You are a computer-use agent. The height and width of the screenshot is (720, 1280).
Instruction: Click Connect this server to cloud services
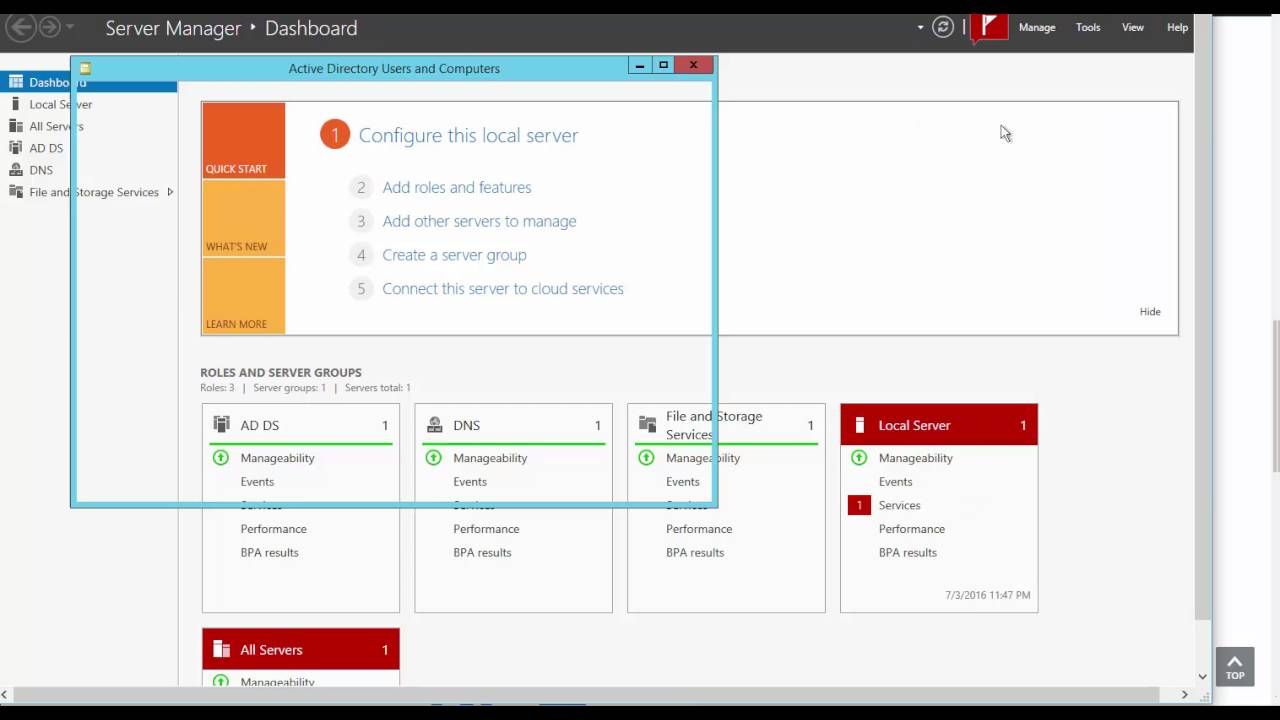(502, 289)
